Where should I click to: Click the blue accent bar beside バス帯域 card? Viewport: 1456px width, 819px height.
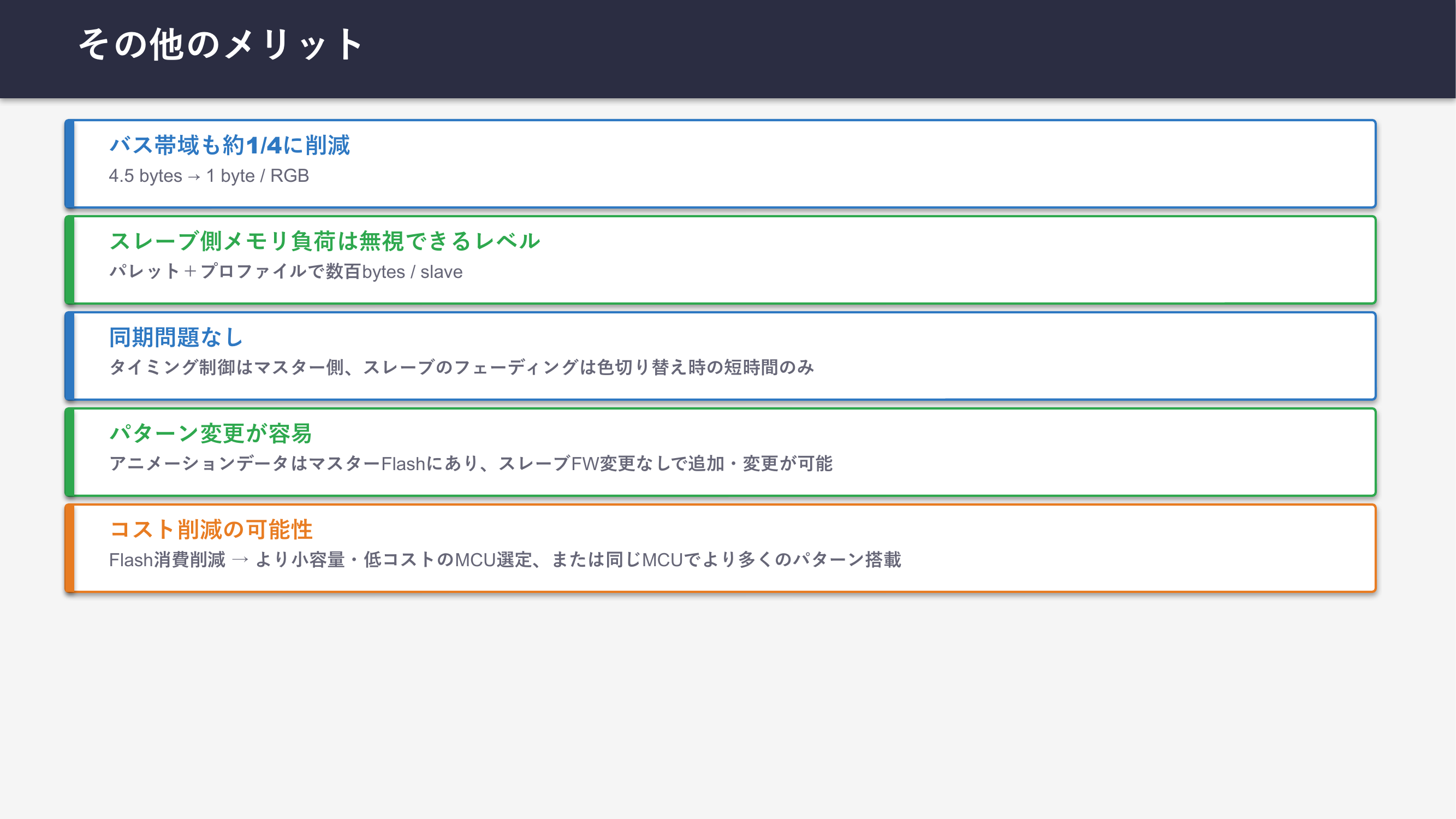(69, 164)
